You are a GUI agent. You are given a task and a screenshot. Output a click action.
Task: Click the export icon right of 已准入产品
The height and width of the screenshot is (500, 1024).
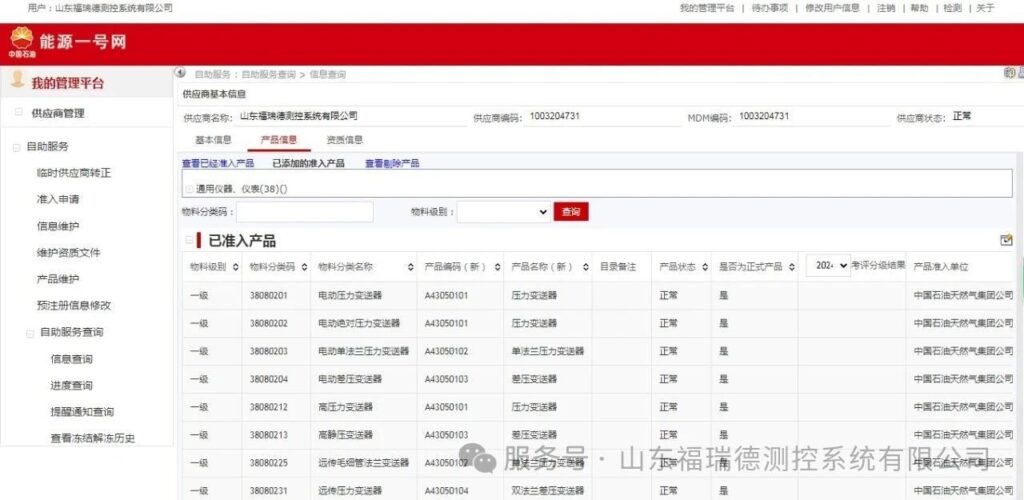tap(1006, 240)
